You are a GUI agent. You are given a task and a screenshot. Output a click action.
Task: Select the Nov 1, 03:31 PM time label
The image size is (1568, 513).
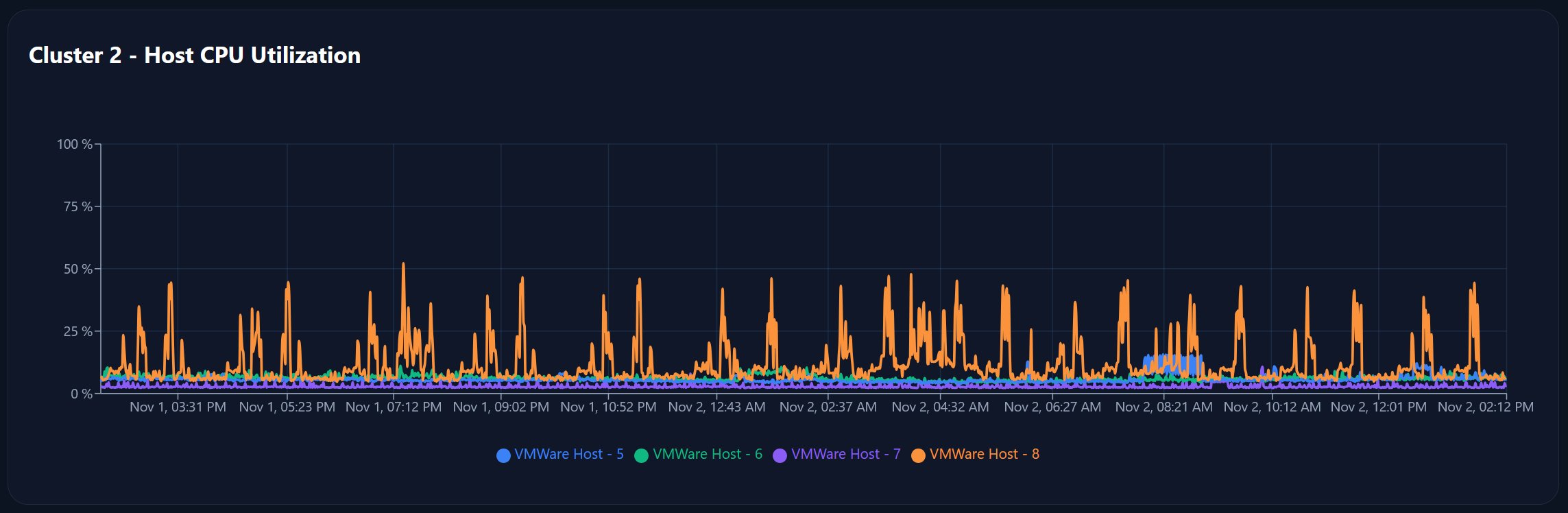pyautogui.click(x=178, y=407)
